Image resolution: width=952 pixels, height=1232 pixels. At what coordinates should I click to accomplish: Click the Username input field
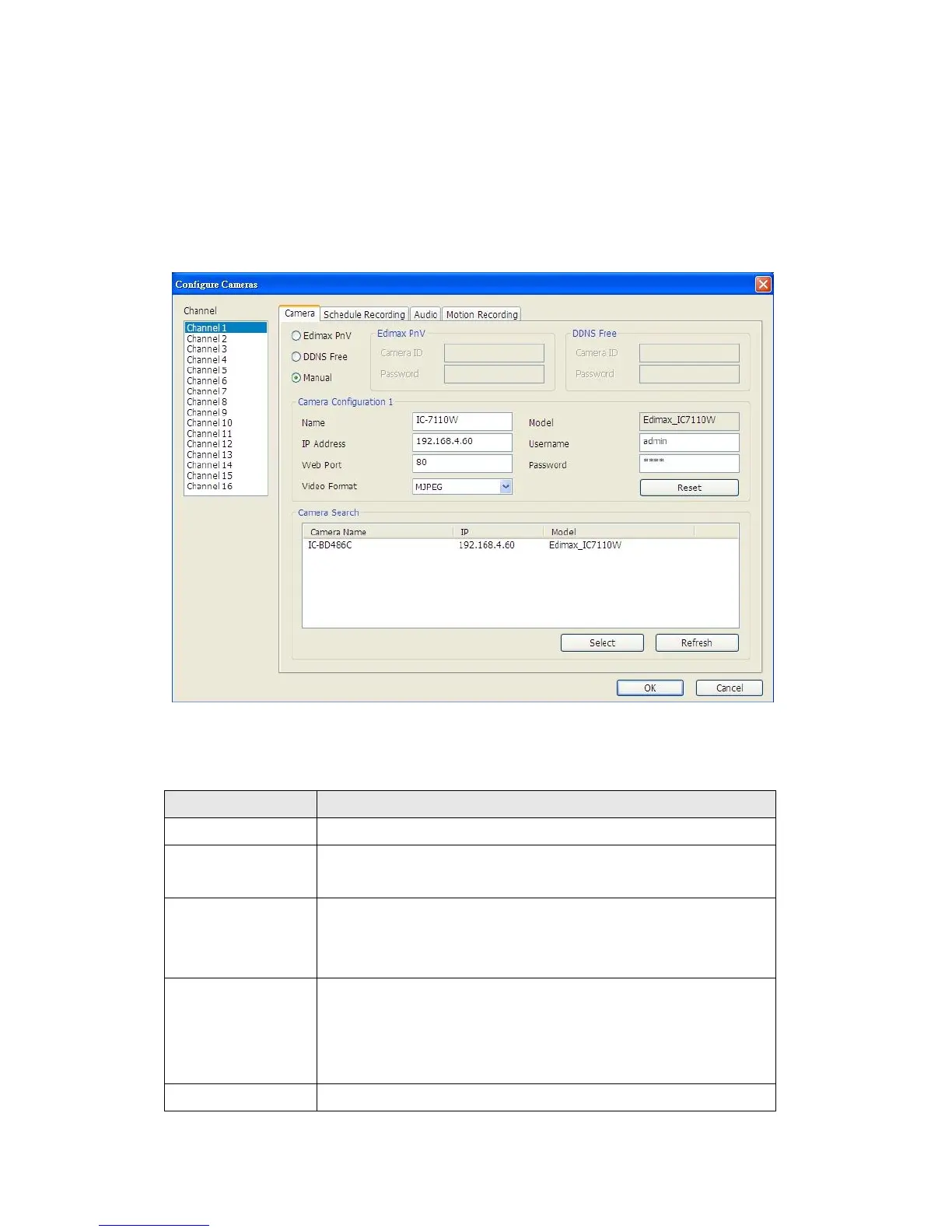689,442
